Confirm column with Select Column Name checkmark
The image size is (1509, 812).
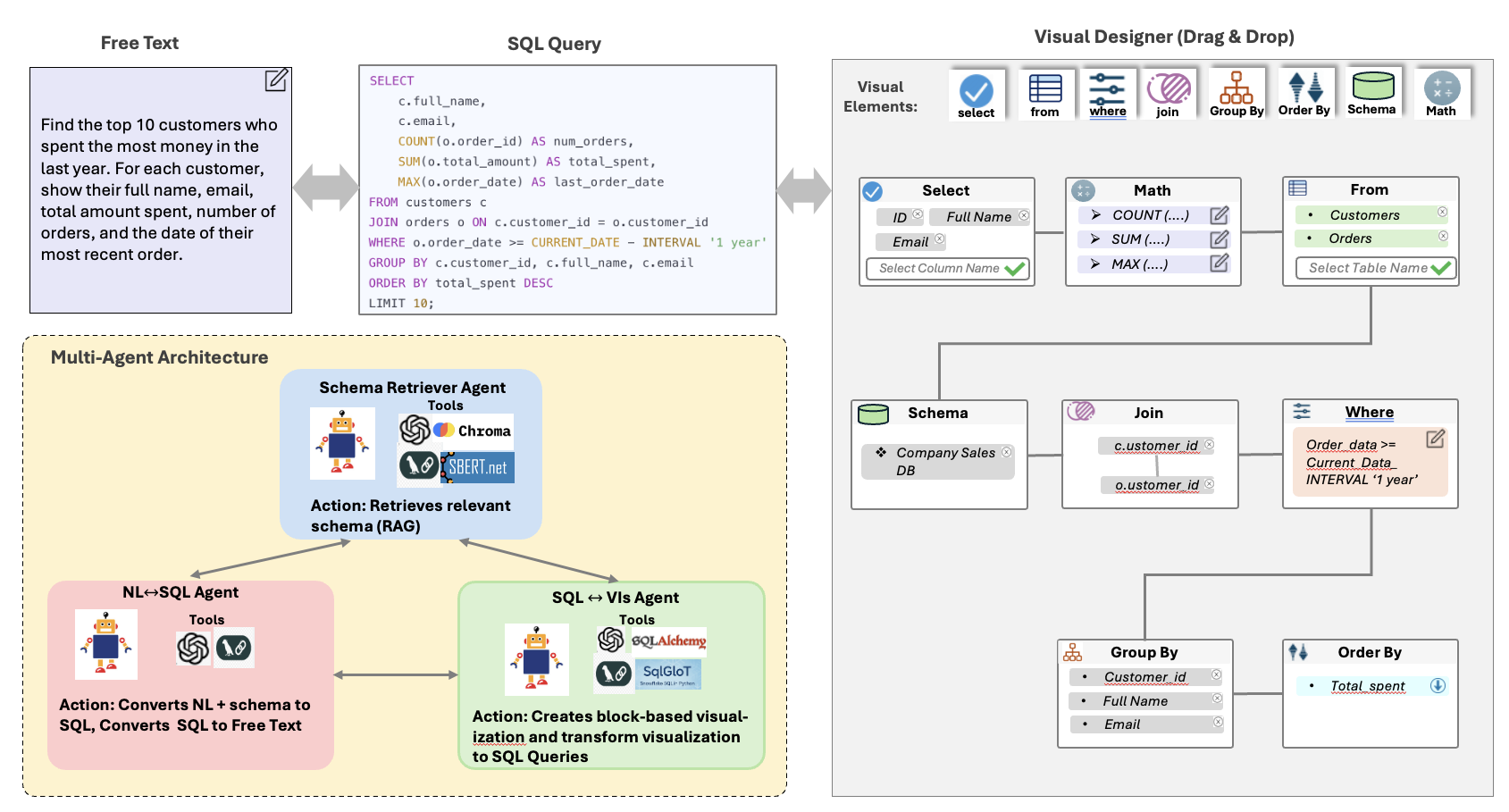click(x=1014, y=269)
